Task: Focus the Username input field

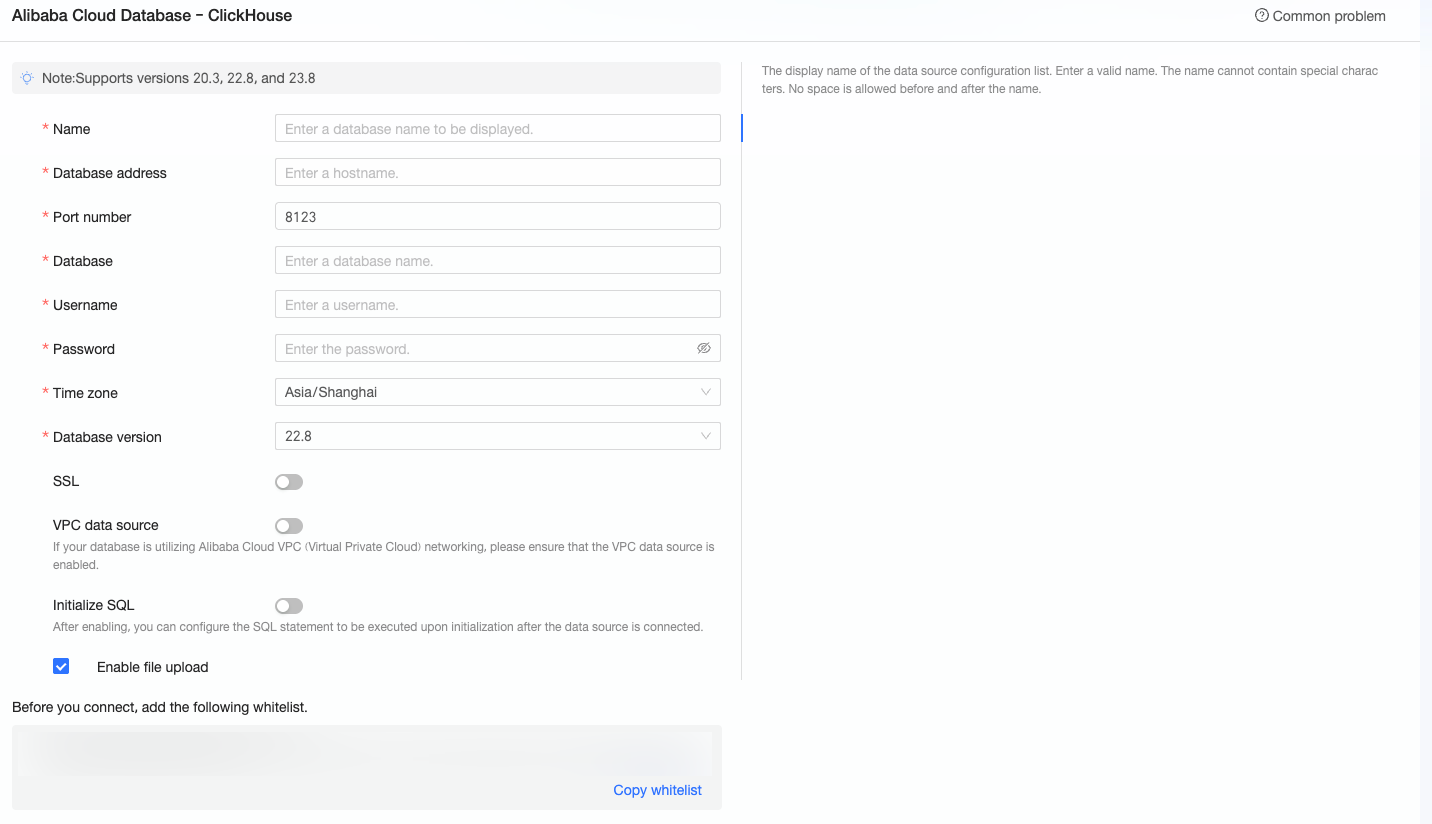Action: pyautogui.click(x=498, y=304)
